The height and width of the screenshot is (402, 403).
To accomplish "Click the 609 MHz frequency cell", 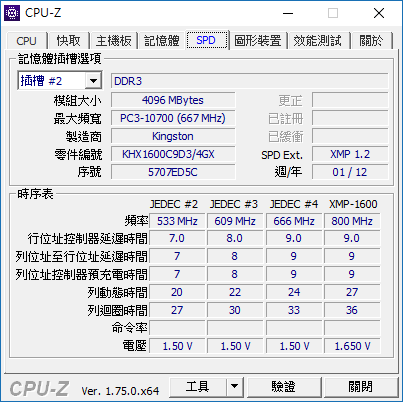I will point(235,221).
